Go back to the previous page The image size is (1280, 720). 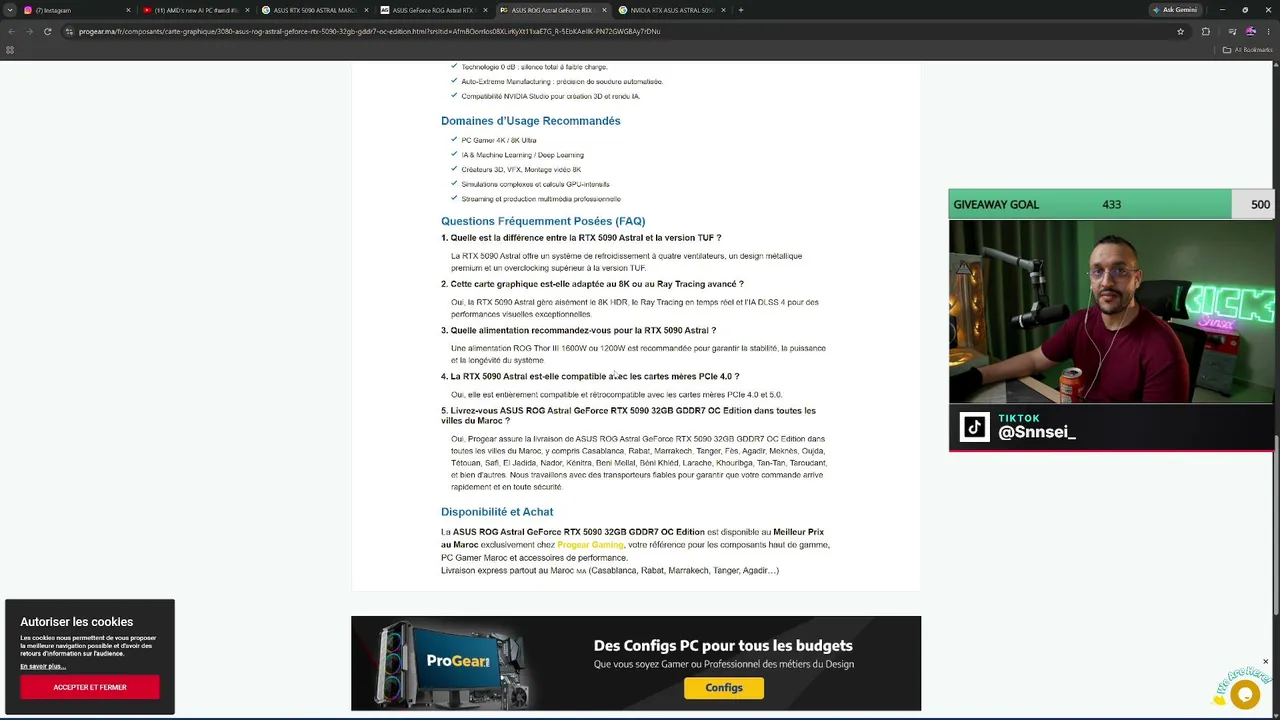tap(11, 31)
